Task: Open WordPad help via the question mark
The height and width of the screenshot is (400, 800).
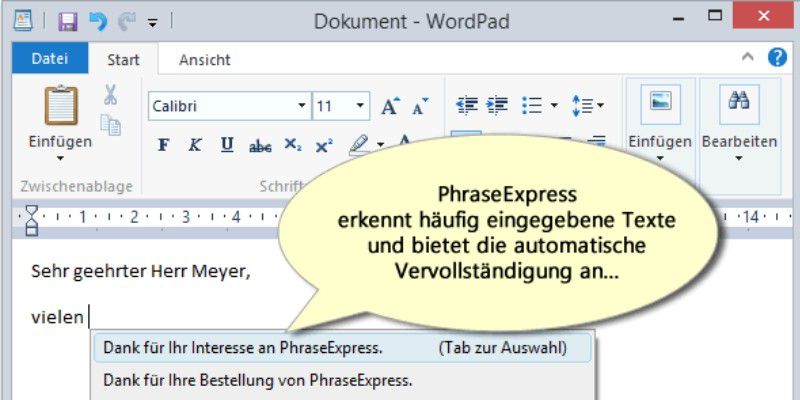Action: click(x=777, y=58)
